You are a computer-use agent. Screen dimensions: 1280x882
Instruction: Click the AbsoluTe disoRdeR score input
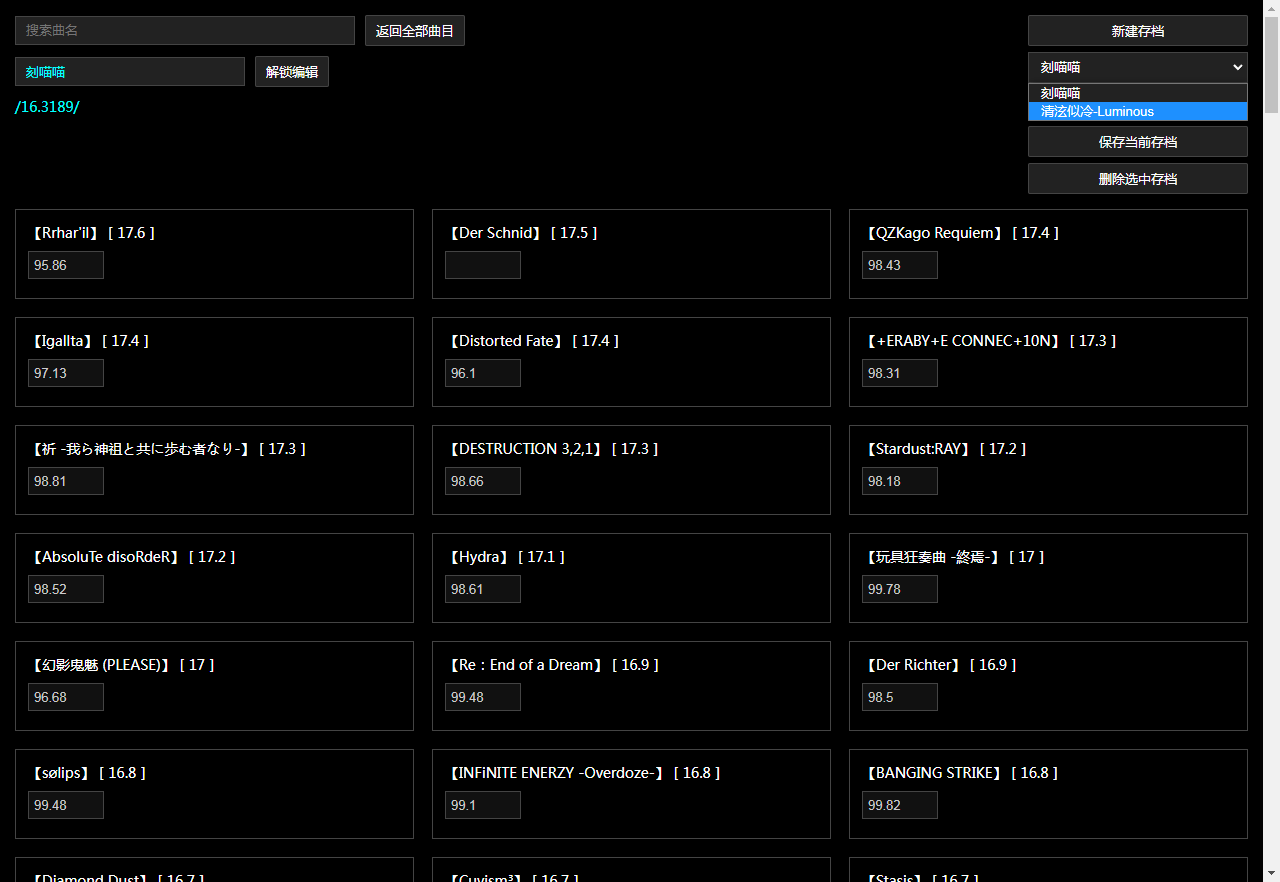(x=66, y=589)
